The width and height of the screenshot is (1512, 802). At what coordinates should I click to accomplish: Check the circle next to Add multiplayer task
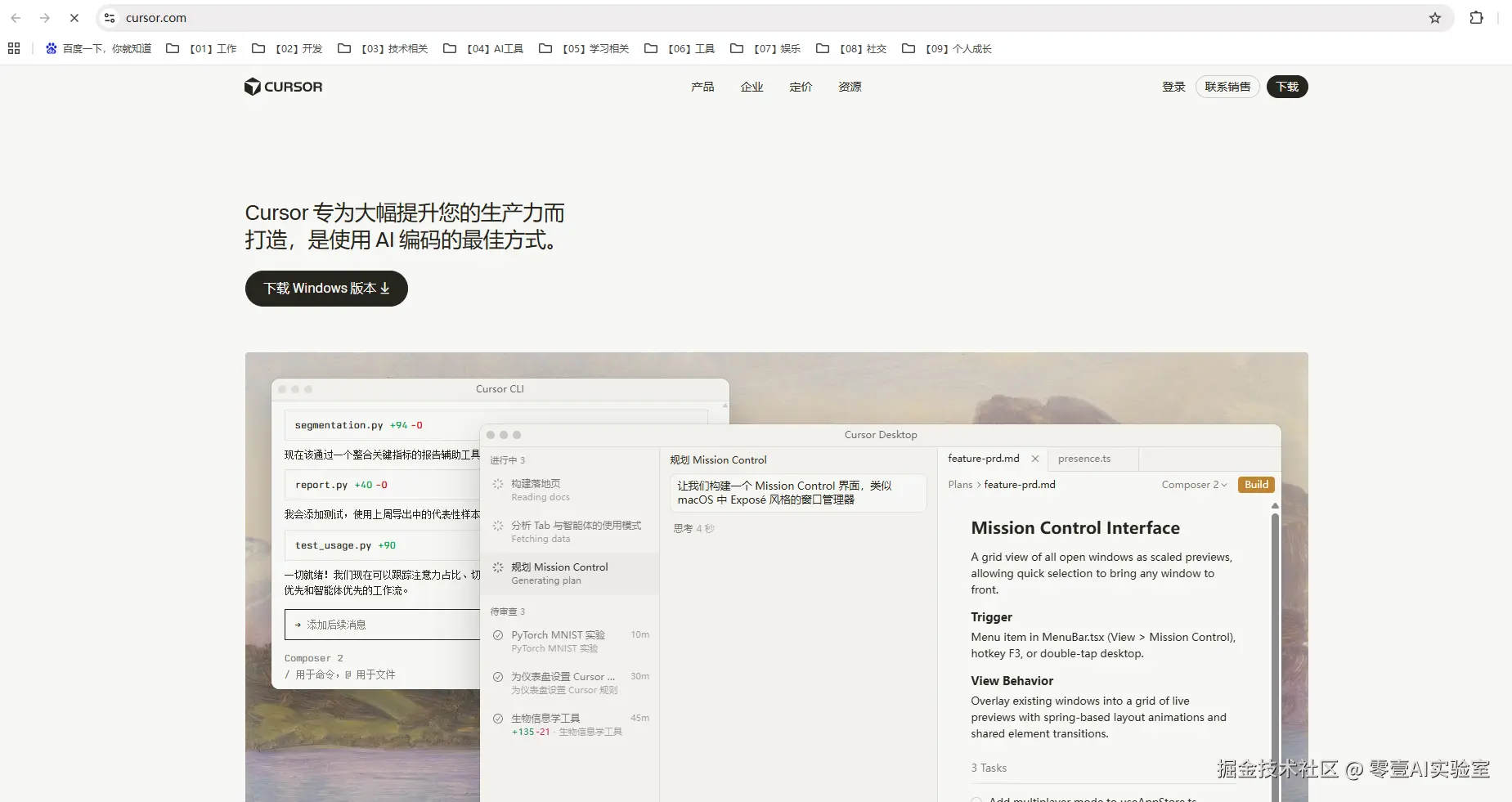[x=976, y=800]
